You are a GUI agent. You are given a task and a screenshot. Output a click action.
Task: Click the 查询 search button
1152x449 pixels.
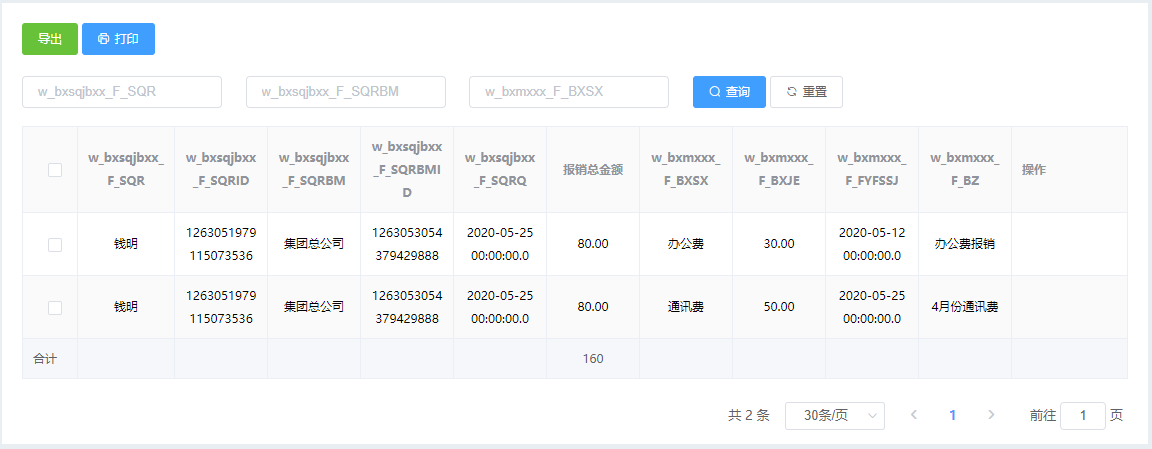[729, 92]
